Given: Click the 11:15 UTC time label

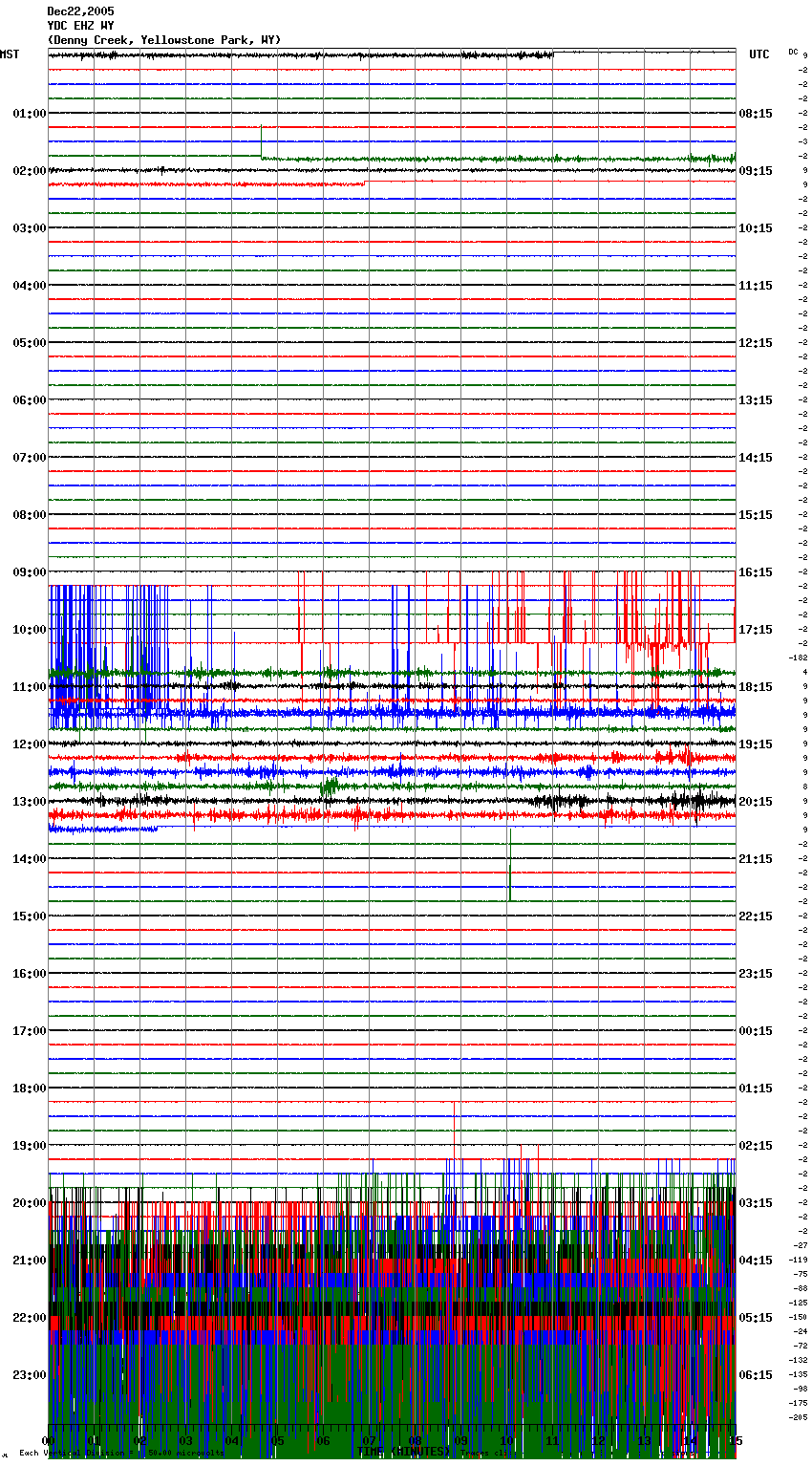Looking at the screenshot, I should (756, 286).
